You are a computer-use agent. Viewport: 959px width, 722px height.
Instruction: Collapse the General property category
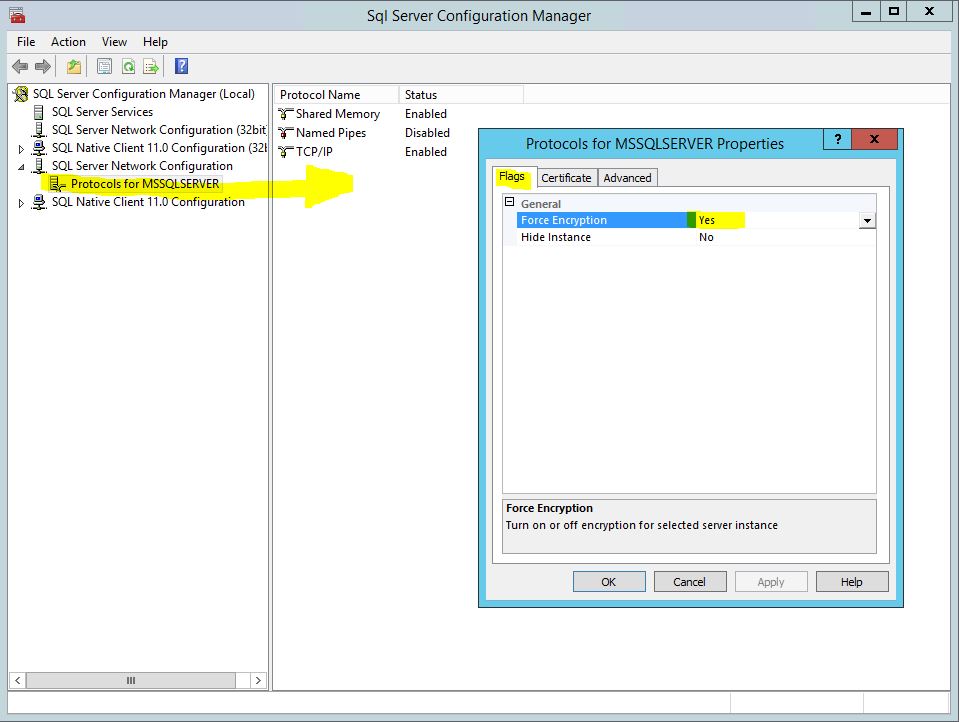click(509, 202)
